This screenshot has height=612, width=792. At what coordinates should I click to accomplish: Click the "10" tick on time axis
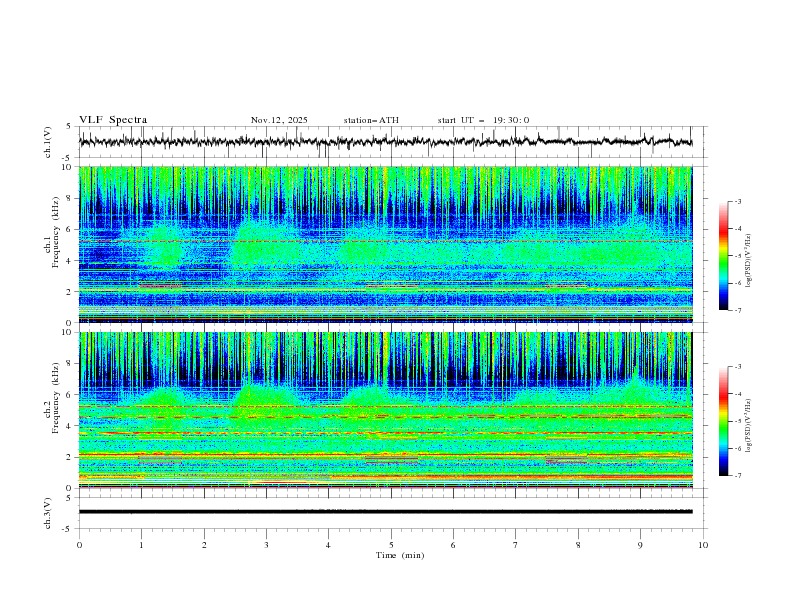[x=703, y=545]
